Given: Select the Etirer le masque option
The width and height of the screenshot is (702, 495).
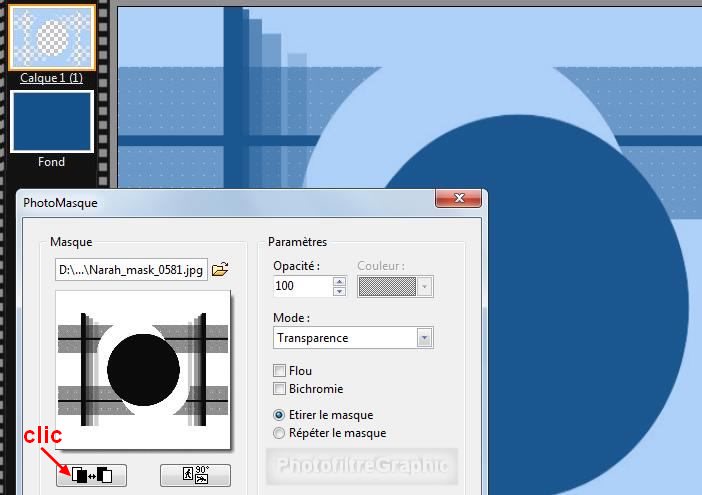Looking at the screenshot, I should (x=280, y=415).
